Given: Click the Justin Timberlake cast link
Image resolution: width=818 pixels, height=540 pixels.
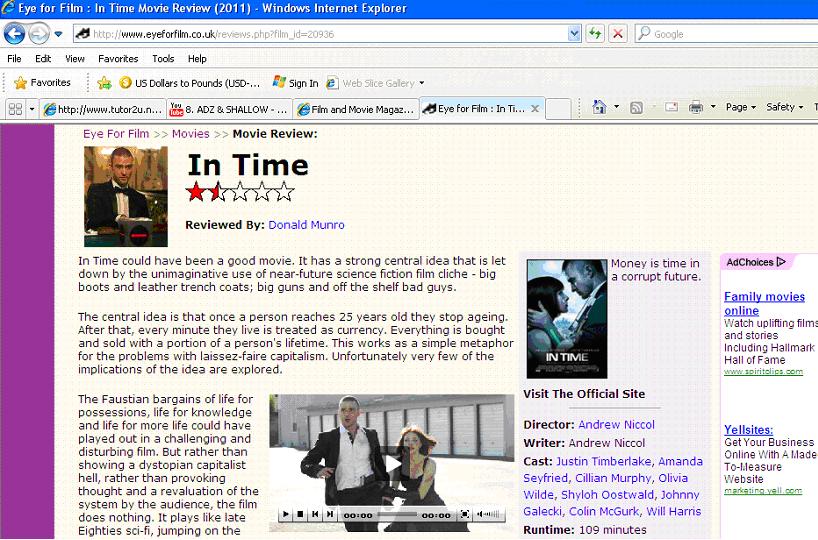Looking at the screenshot, I should click(x=604, y=461).
